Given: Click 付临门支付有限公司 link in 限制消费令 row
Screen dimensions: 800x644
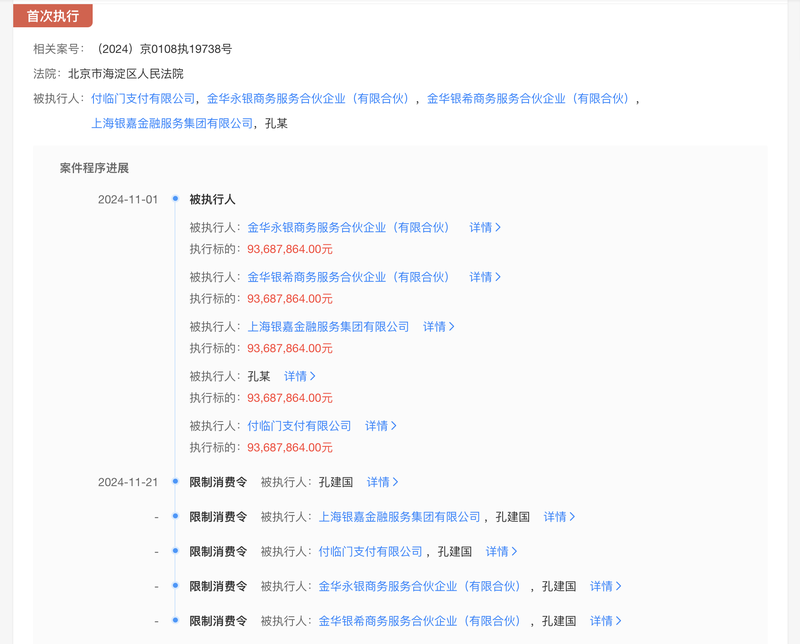Looking at the screenshot, I should pos(370,552).
